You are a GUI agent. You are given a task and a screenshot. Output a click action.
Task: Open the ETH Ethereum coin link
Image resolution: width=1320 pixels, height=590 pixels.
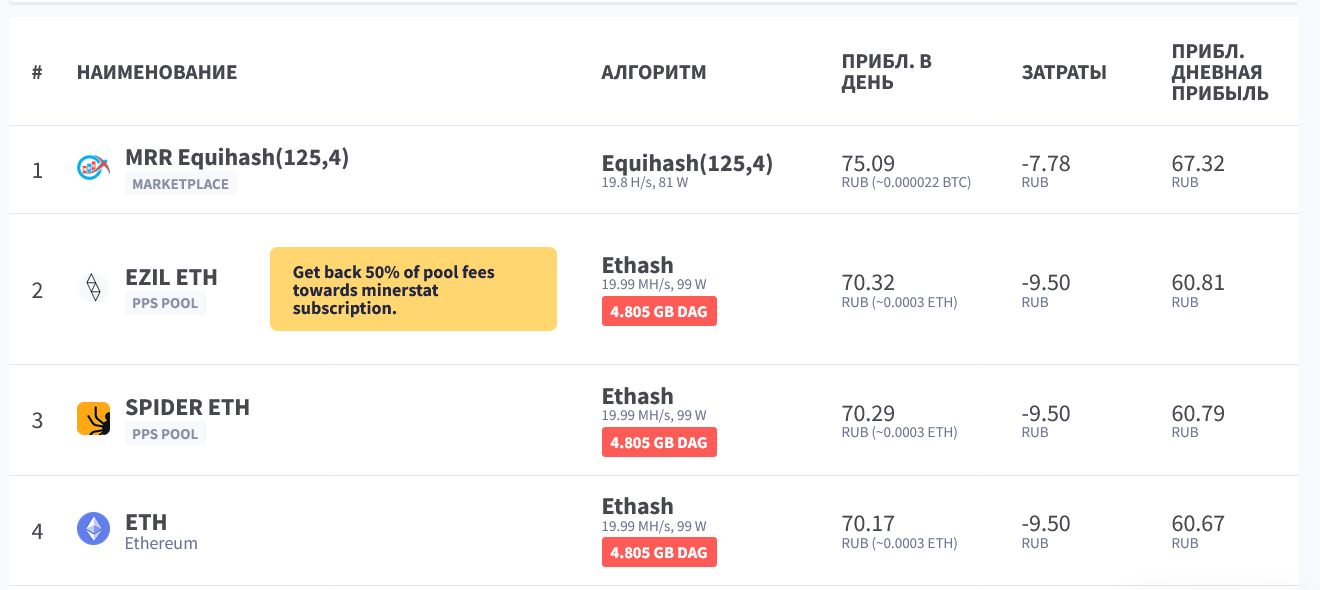[x=146, y=522]
